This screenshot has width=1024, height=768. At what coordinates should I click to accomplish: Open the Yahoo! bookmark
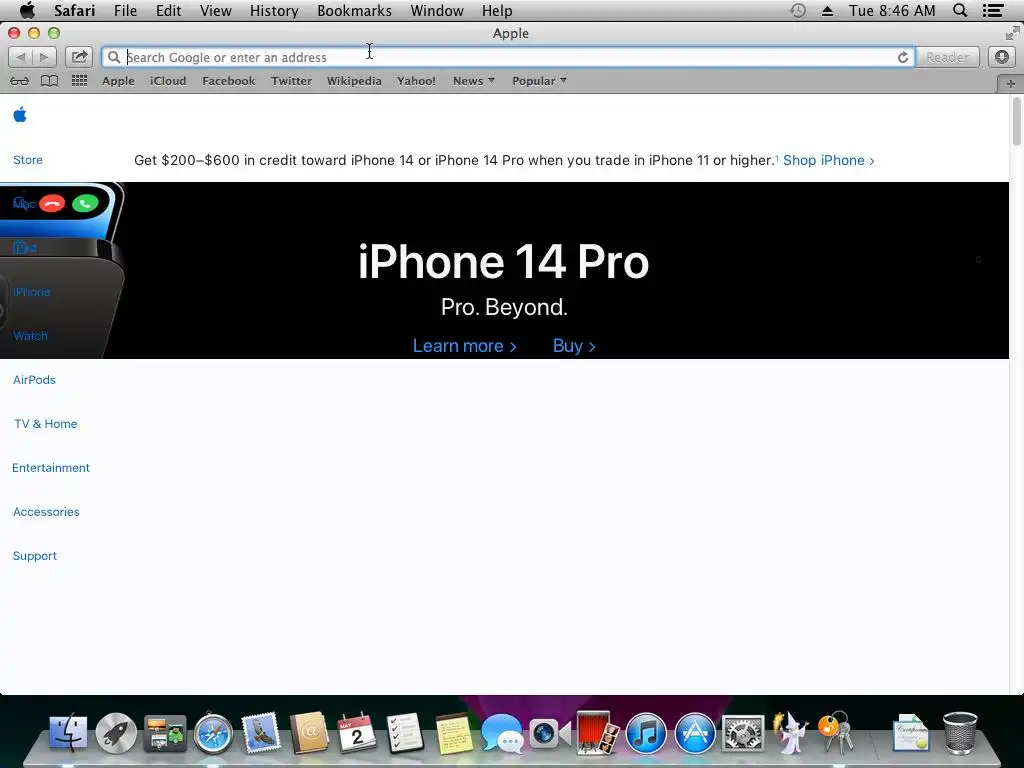pyautogui.click(x=416, y=81)
